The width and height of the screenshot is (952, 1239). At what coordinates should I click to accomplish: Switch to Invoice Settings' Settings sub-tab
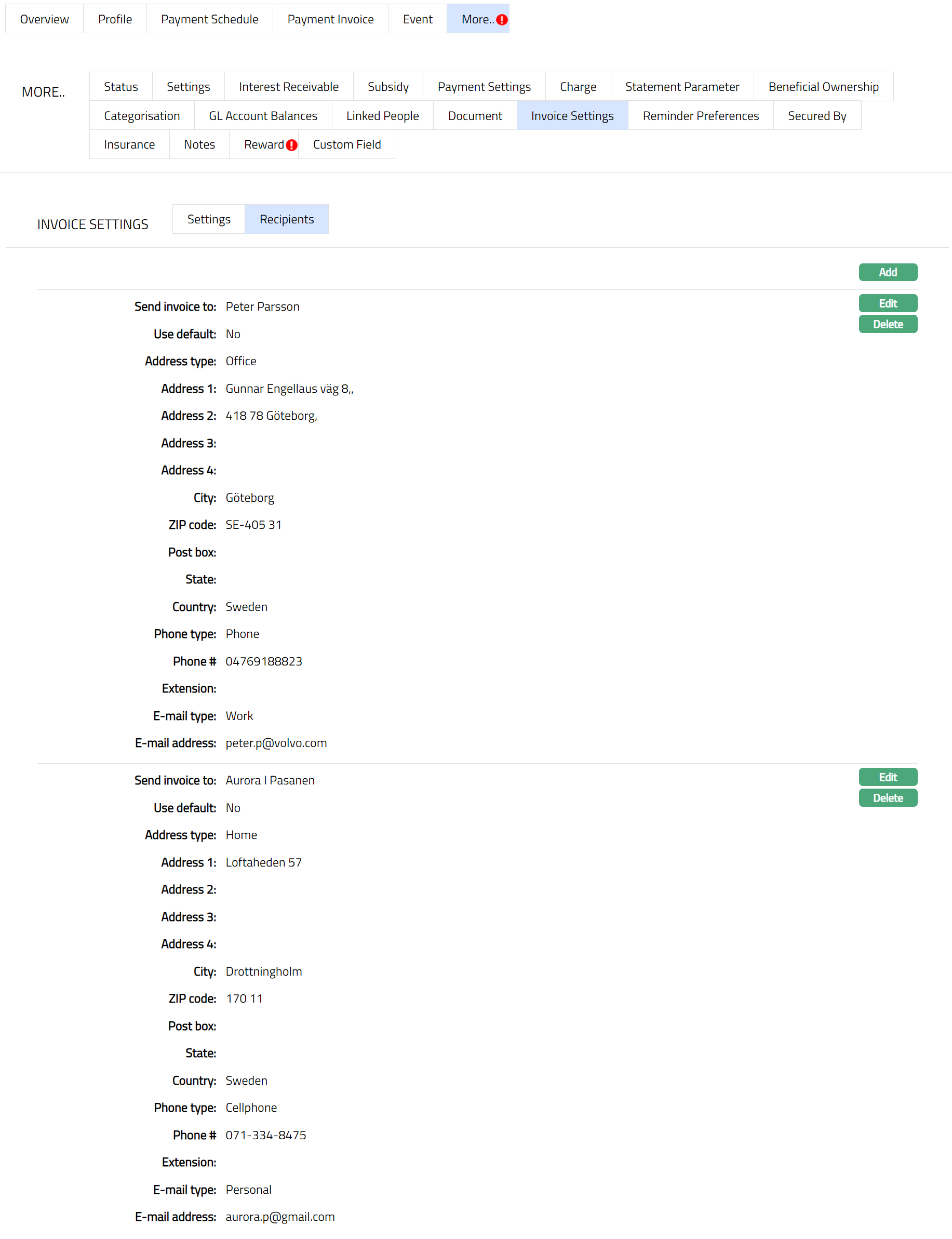[209, 219]
